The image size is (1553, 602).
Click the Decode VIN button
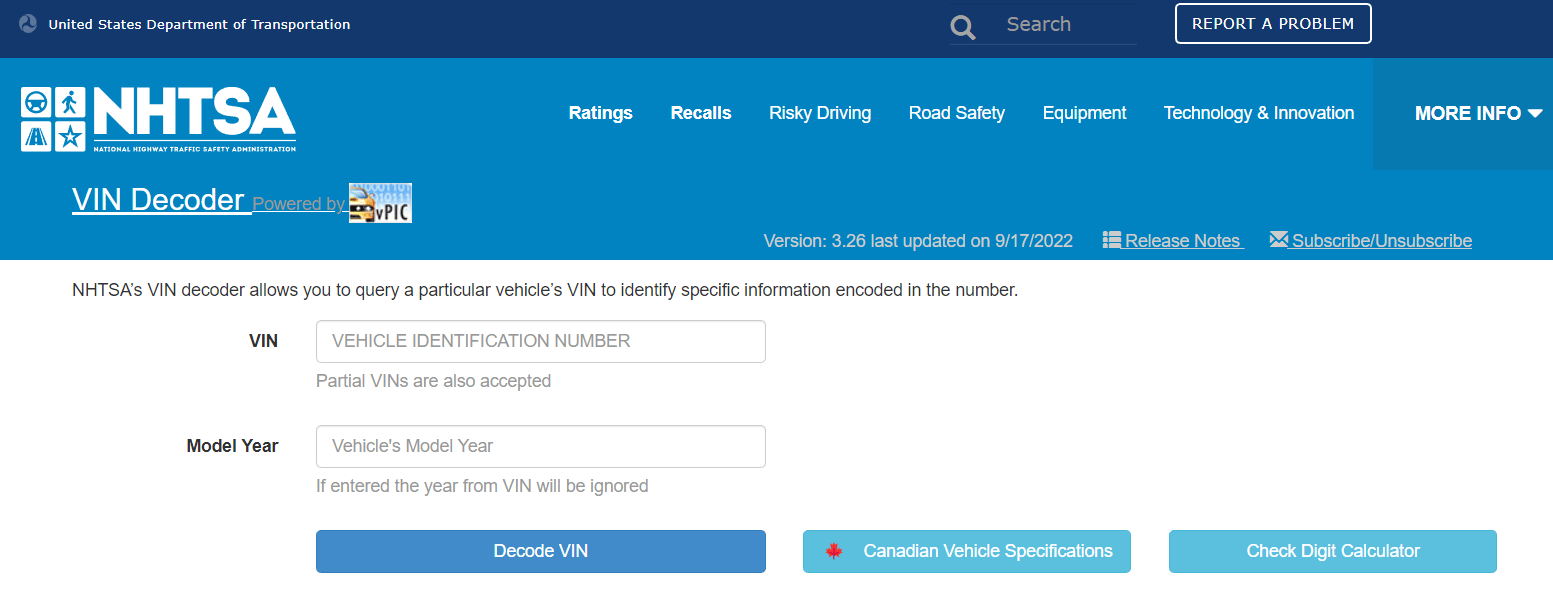pos(540,550)
